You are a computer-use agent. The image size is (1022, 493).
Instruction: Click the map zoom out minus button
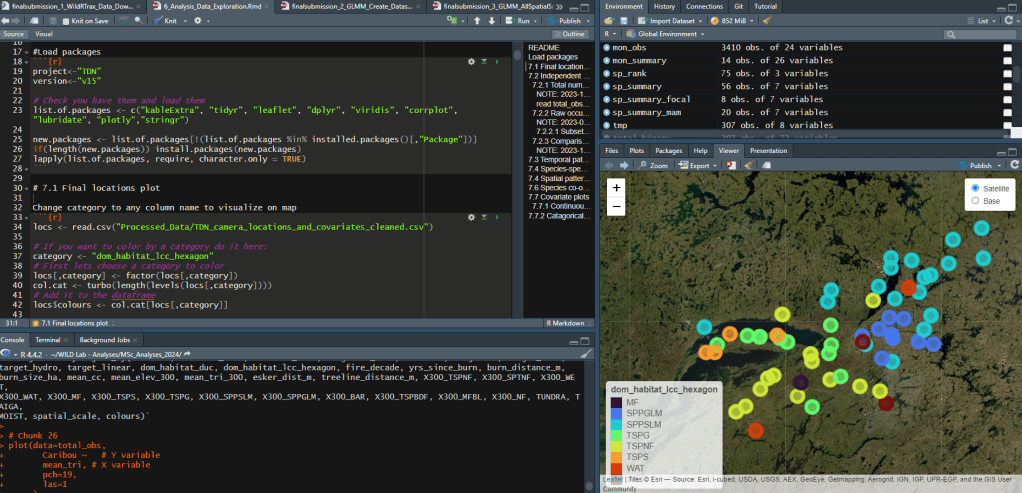click(x=616, y=206)
